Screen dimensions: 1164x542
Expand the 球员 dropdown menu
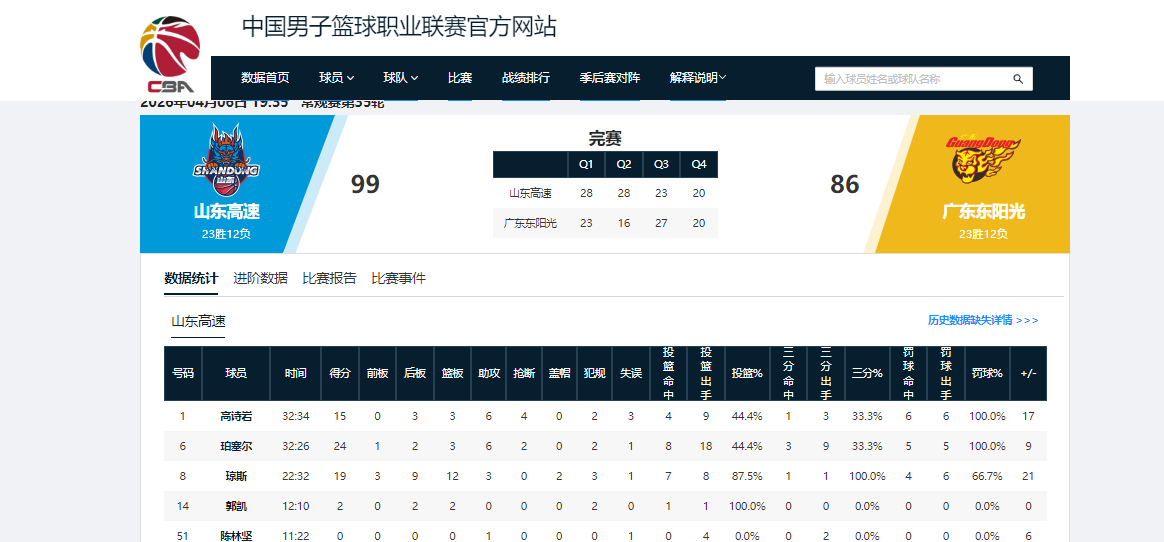336,78
